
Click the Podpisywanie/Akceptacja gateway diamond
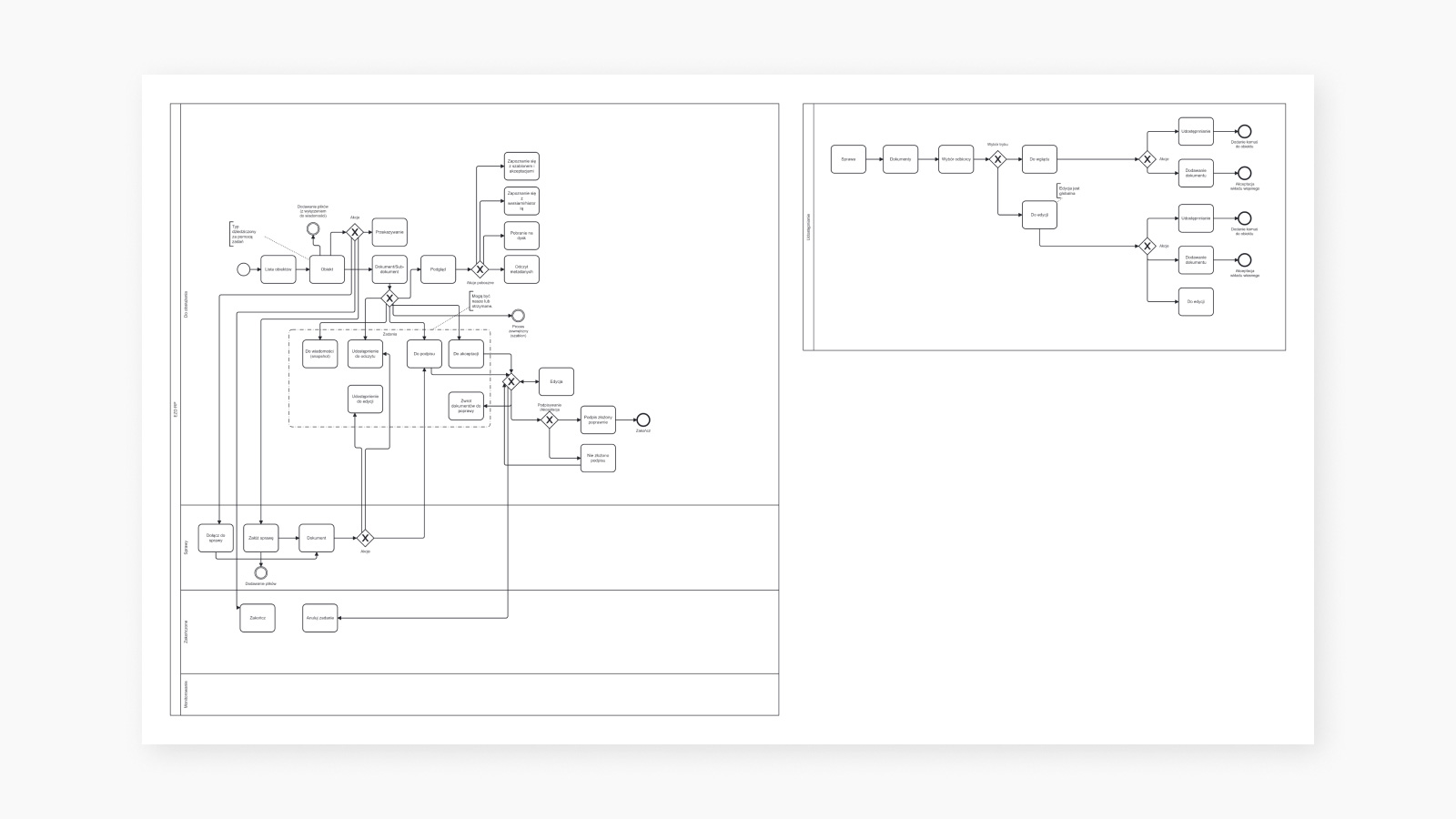point(549,420)
